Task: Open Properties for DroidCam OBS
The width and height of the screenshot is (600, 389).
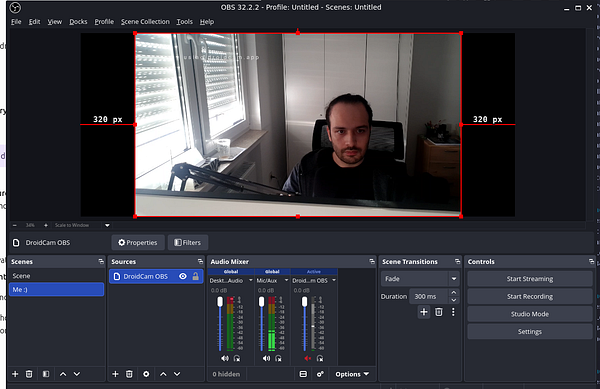Action: [x=138, y=243]
